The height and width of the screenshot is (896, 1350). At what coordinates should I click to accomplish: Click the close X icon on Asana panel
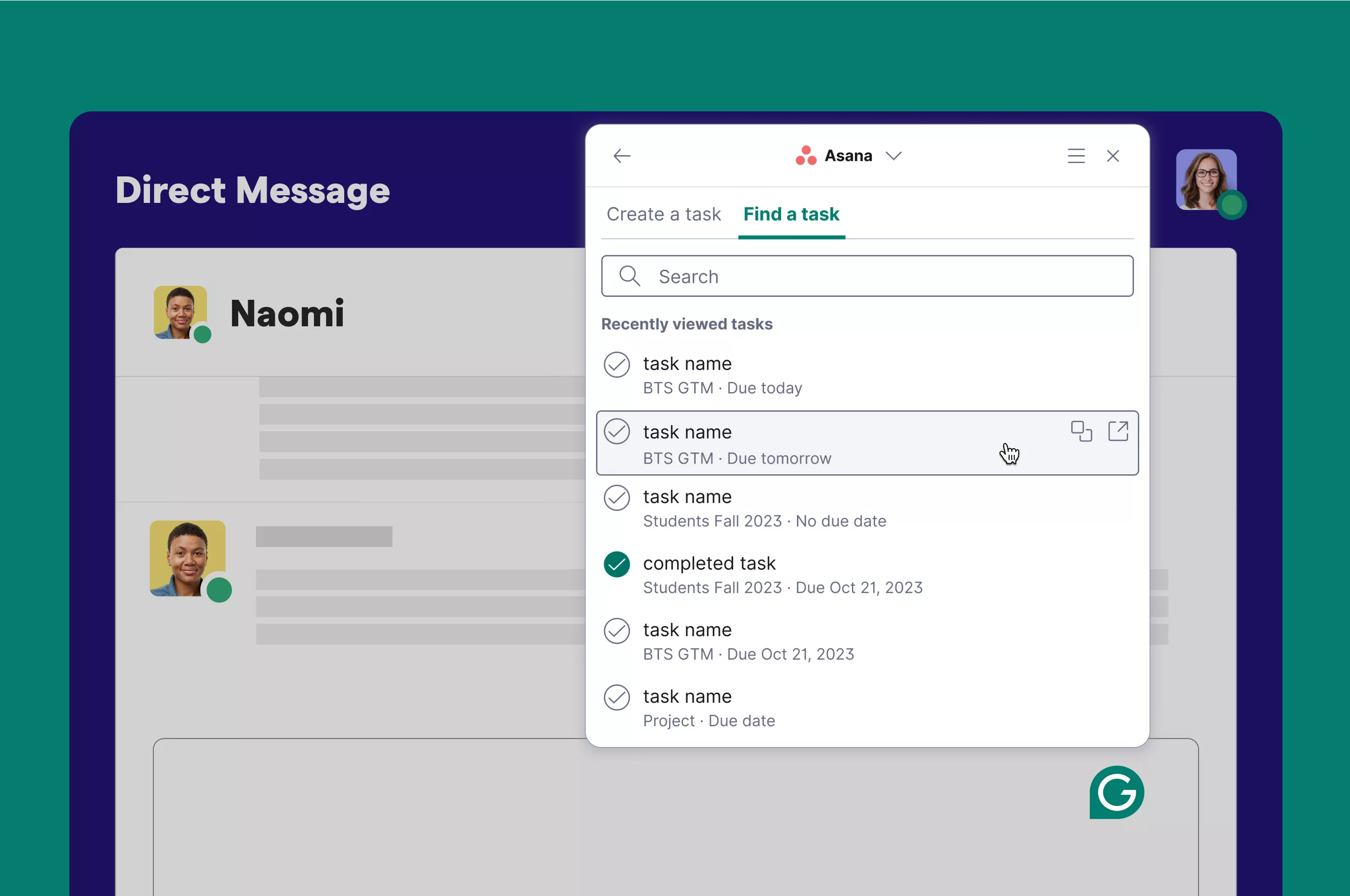[x=1113, y=156]
